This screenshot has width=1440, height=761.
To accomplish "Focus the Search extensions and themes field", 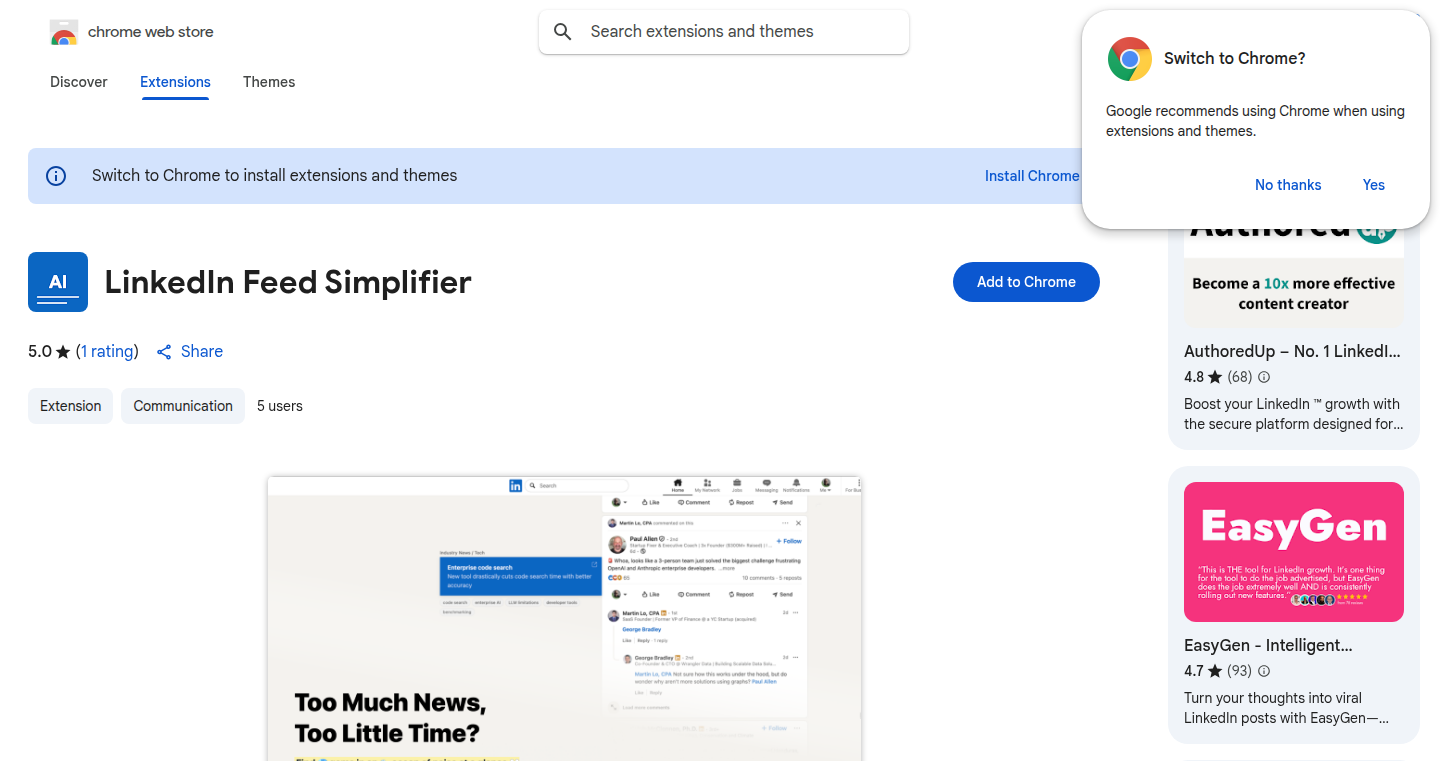I will [724, 32].
